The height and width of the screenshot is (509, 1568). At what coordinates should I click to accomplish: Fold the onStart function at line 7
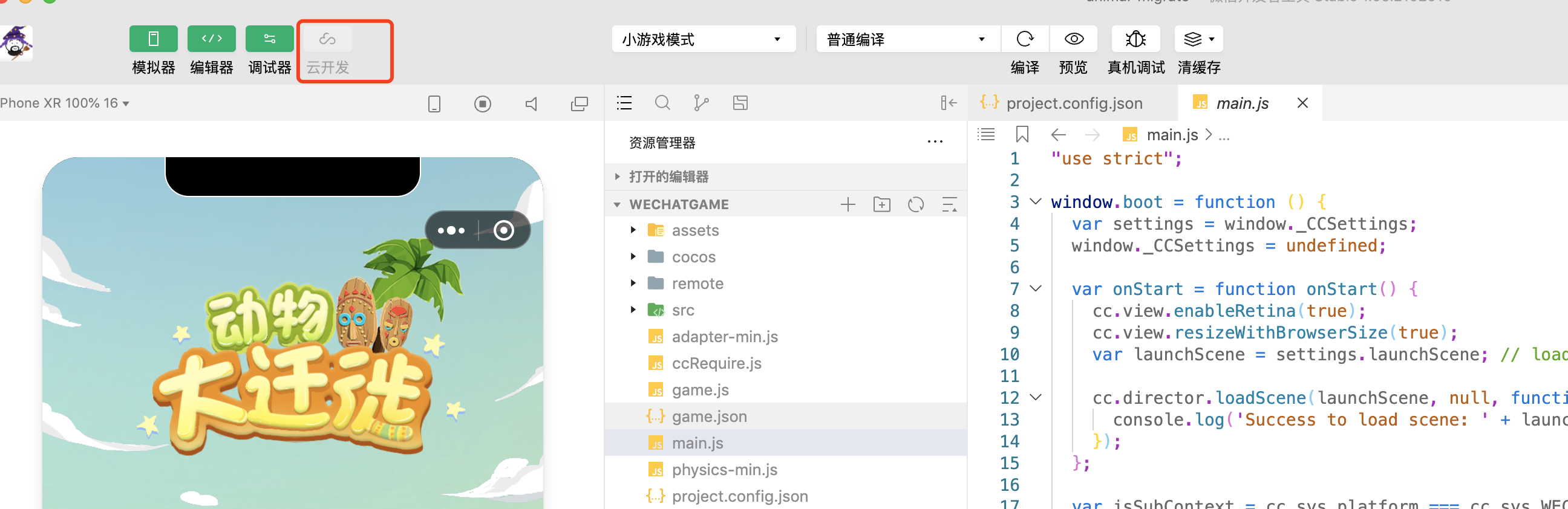[1036, 288]
